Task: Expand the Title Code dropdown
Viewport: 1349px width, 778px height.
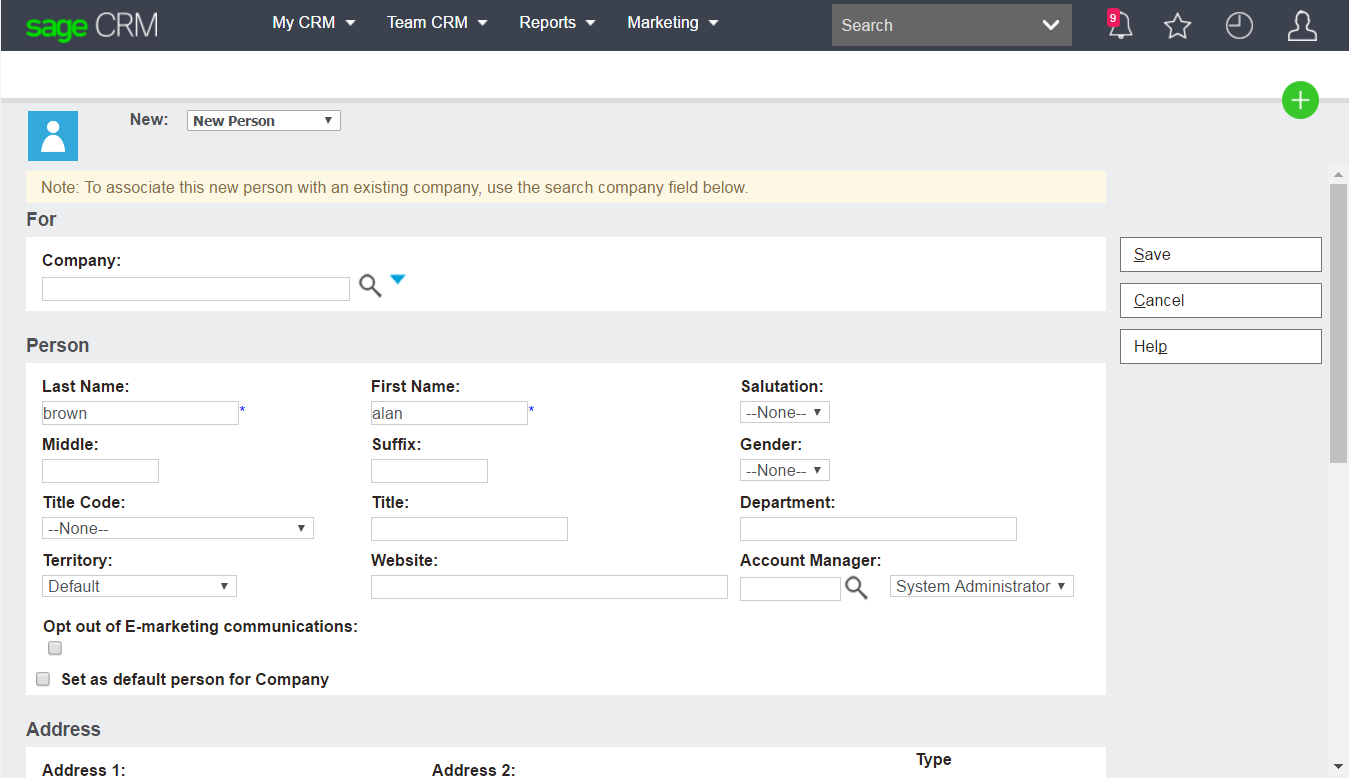Action: point(177,528)
